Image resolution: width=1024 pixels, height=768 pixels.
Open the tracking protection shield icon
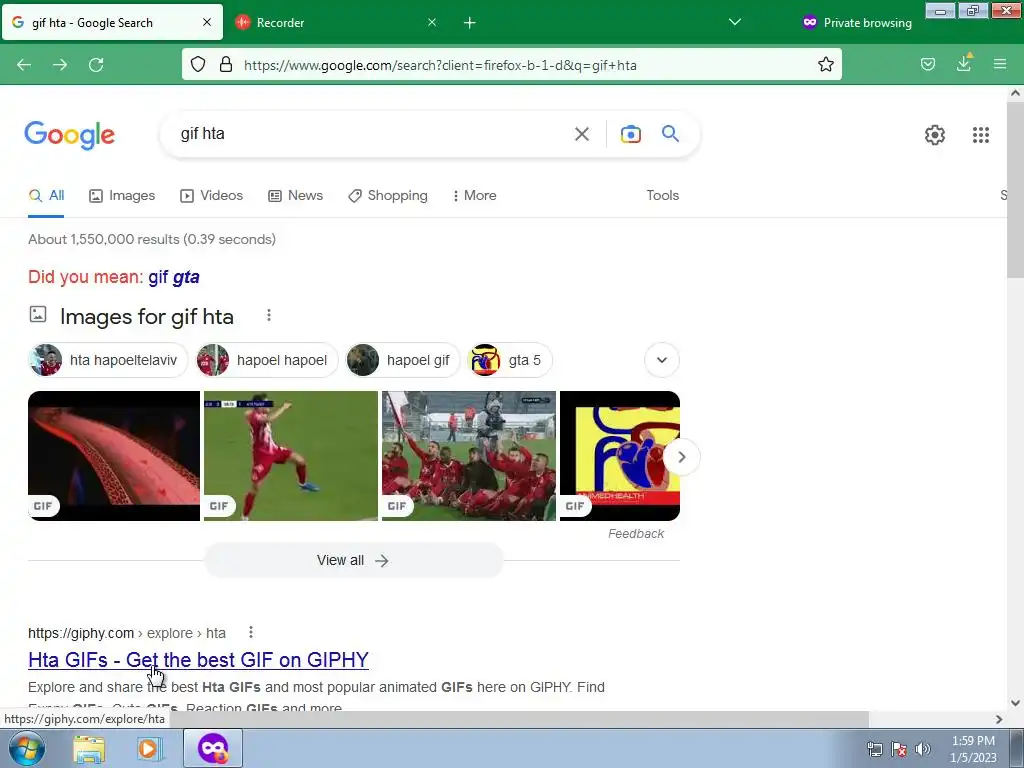coord(198,64)
